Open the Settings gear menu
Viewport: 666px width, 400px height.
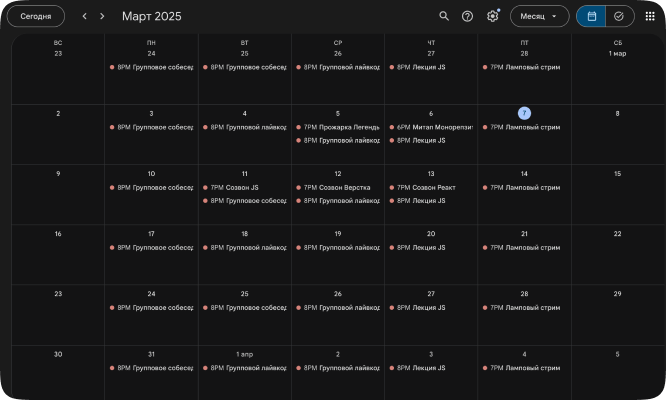coord(492,16)
